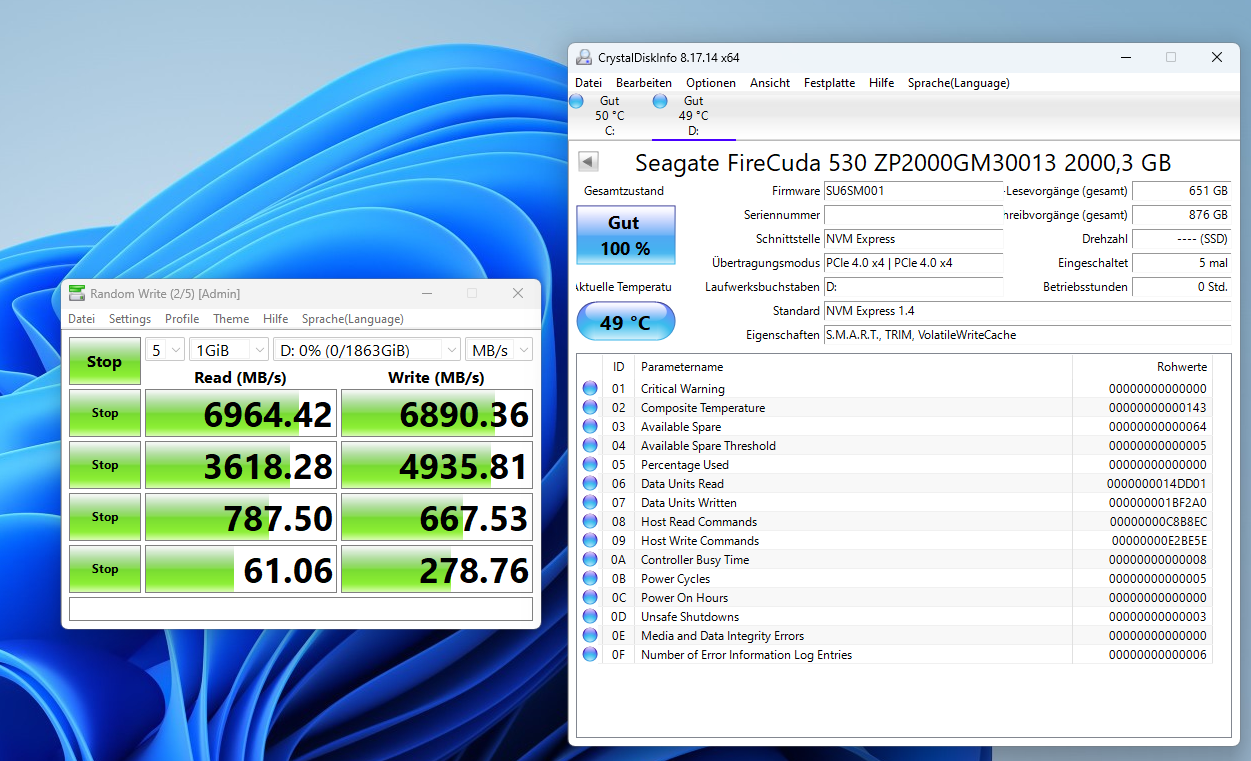This screenshot has width=1251, height=761.
Task: Select drive D: status orb icon
Action: 660,101
